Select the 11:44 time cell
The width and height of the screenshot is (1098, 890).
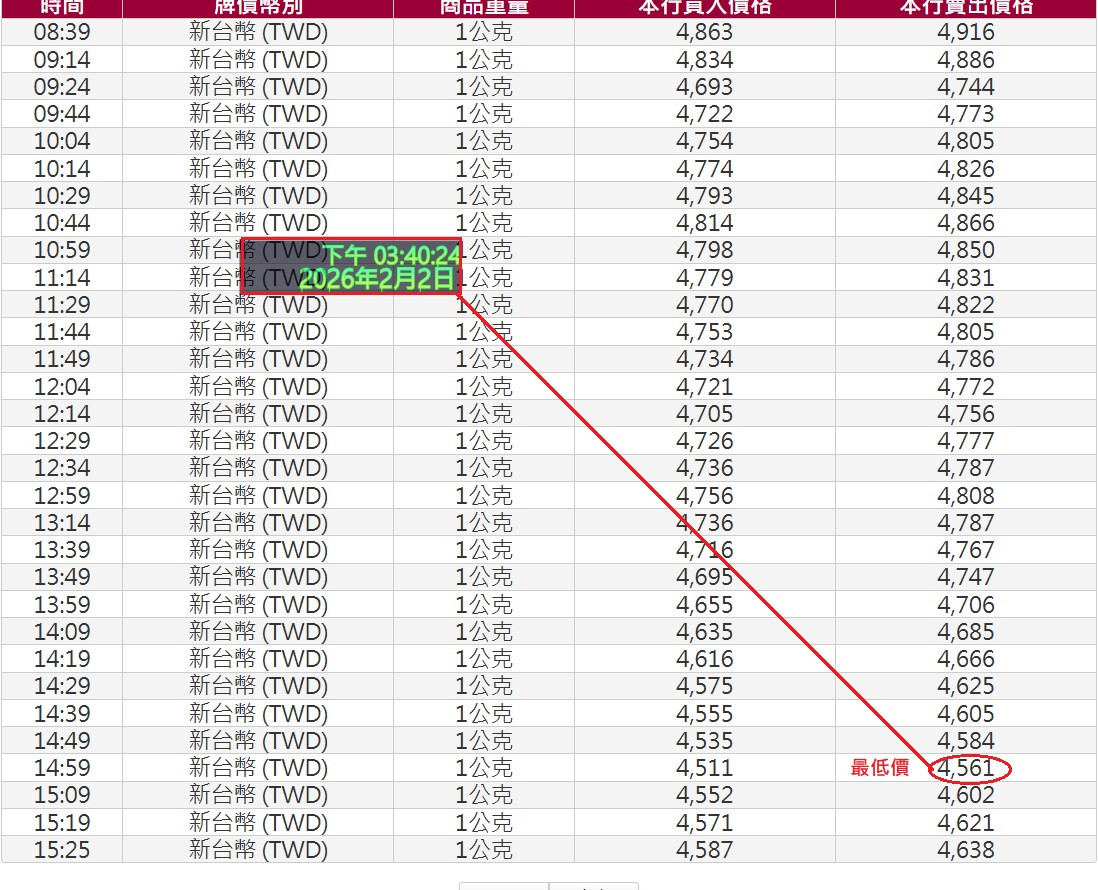(62, 333)
